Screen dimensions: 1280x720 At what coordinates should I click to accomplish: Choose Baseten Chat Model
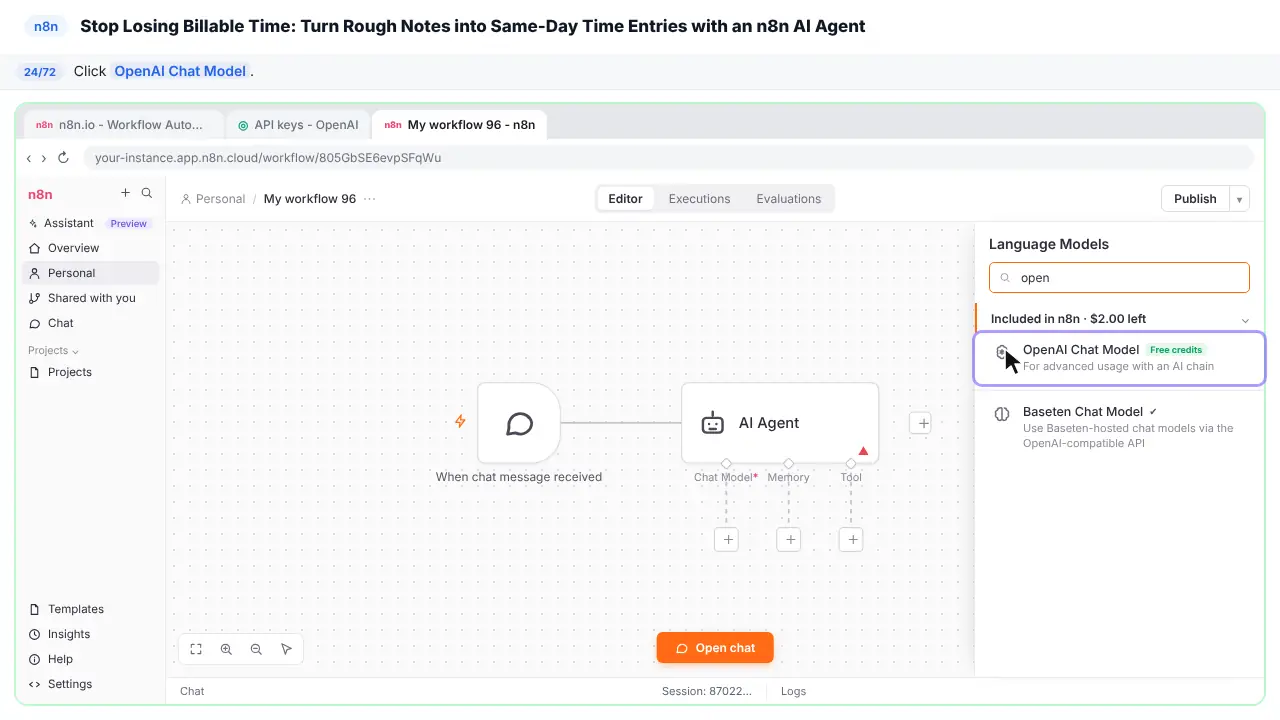[1119, 427]
